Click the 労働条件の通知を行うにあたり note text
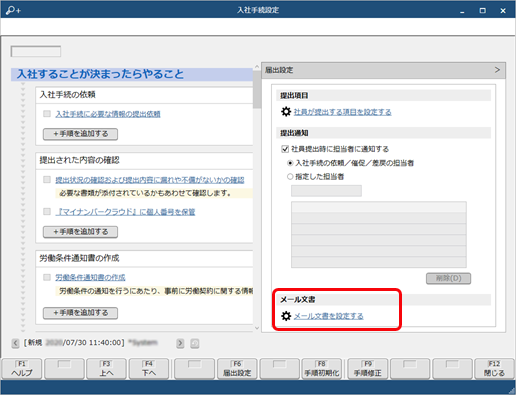This screenshot has width=516, height=395. point(156,291)
